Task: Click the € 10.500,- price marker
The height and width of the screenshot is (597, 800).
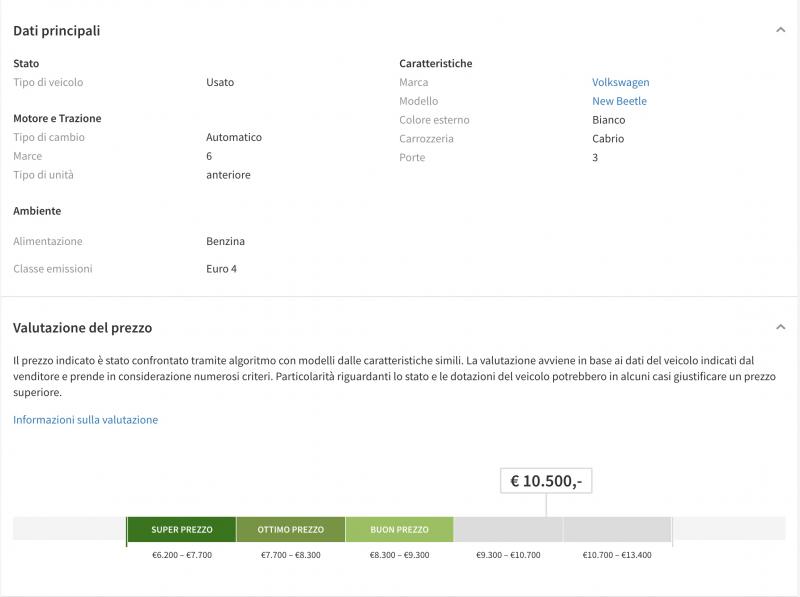Action: [546, 481]
